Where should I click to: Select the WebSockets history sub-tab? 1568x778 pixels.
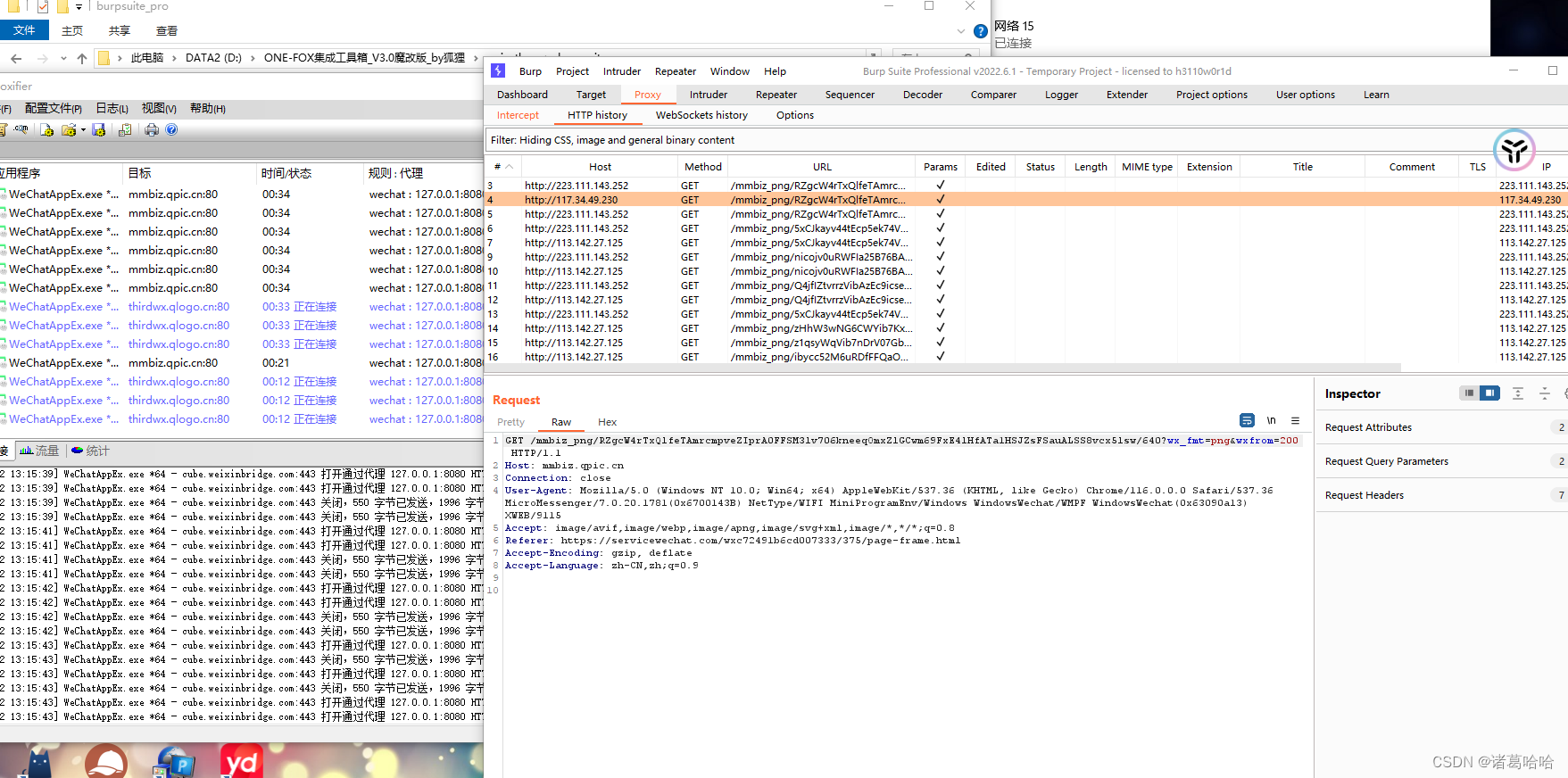click(x=701, y=115)
